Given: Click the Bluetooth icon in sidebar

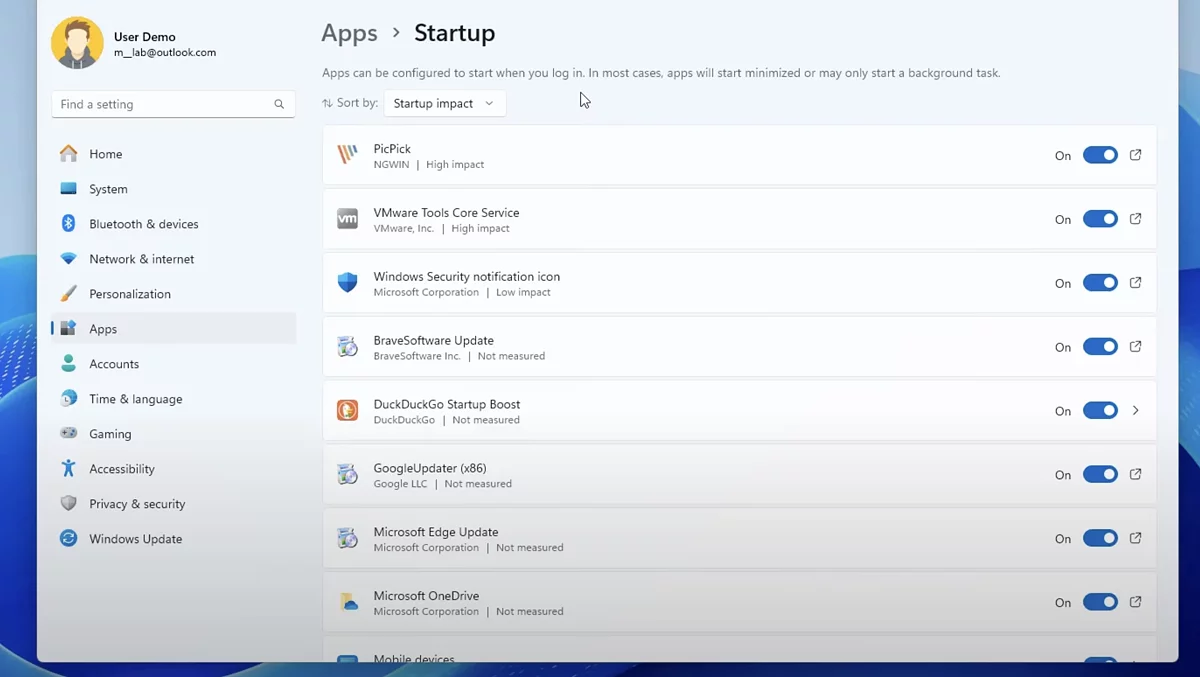Looking at the screenshot, I should [68, 223].
